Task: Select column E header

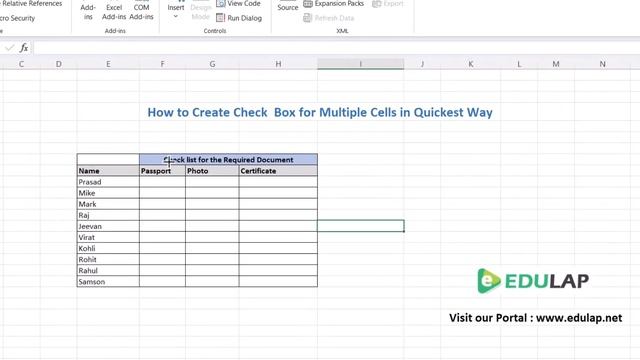Action: pyautogui.click(x=108, y=64)
